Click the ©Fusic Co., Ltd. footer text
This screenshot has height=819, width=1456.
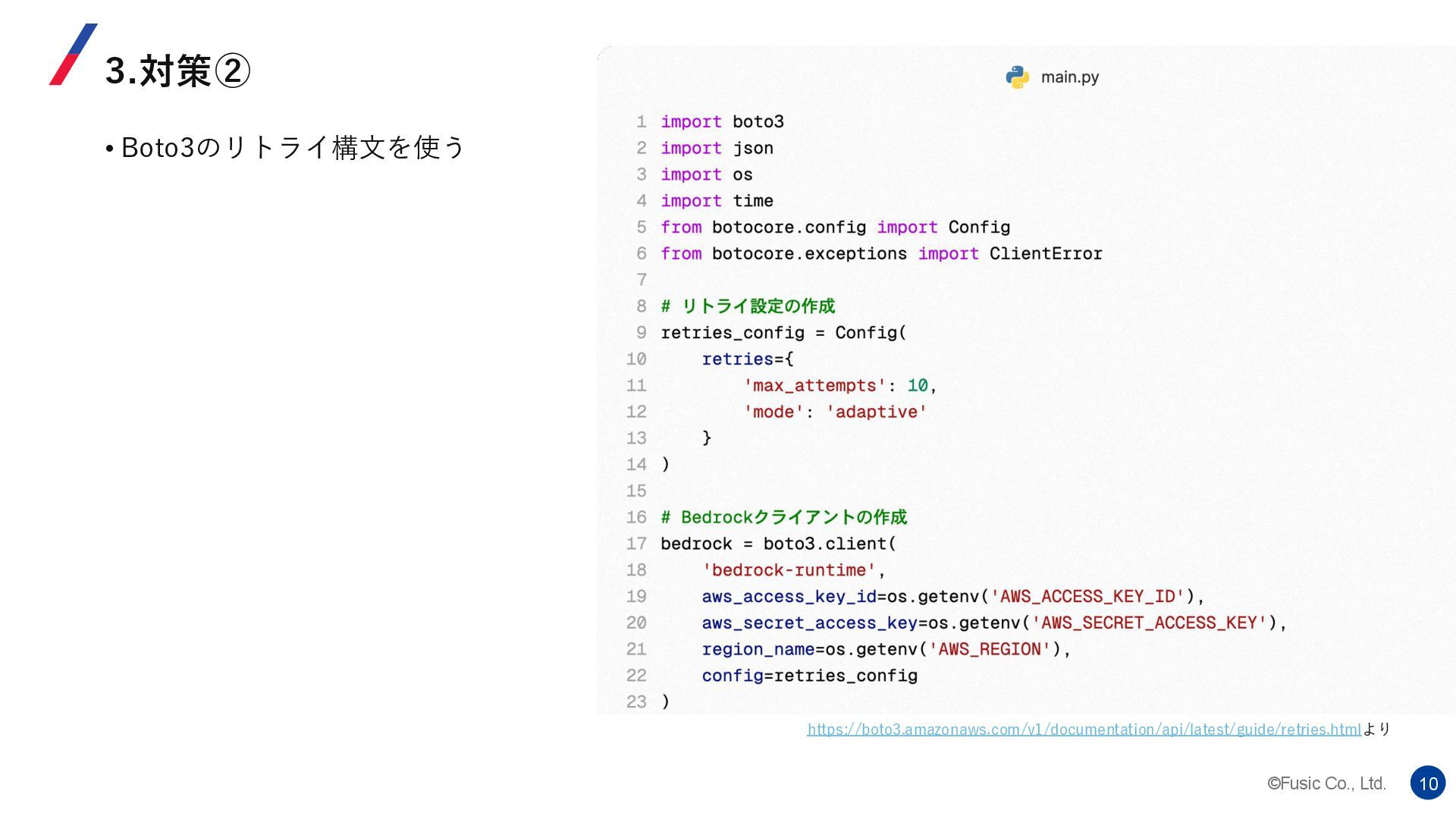[x=1327, y=783]
